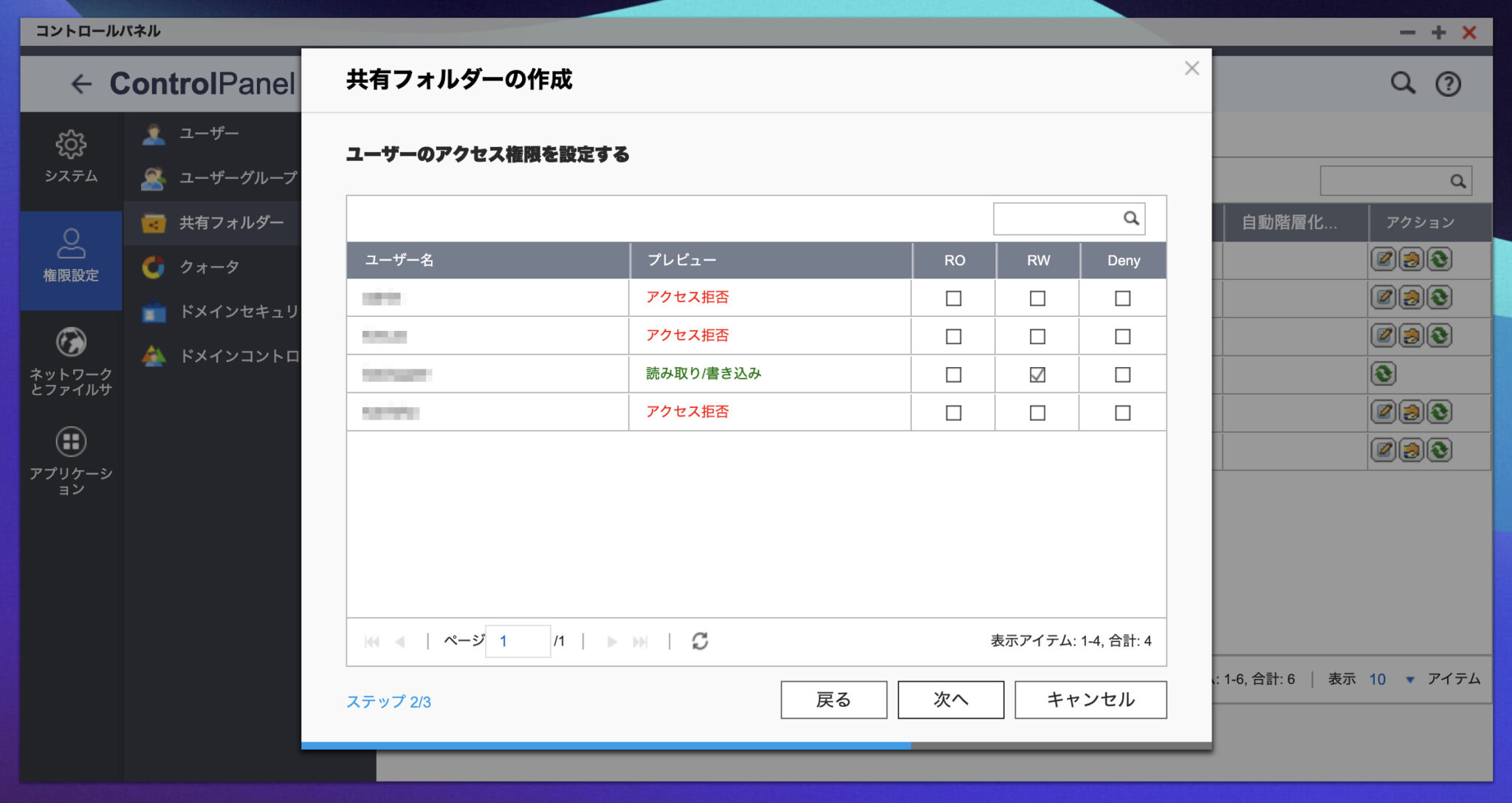Screen dimensions: 1512x803
Task: Select the ユーザー icon in the menu
Action: pos(155,134)
